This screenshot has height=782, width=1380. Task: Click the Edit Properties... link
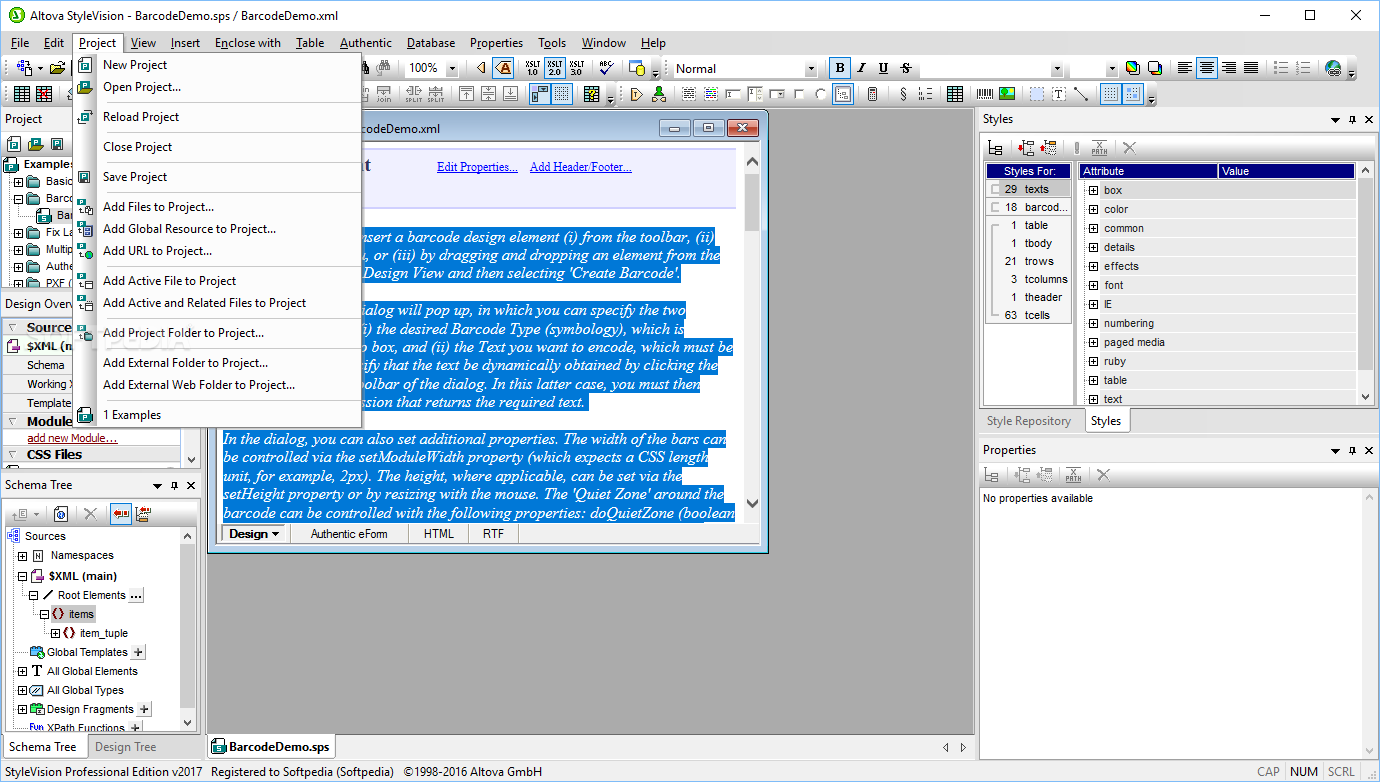pos(477,167)
